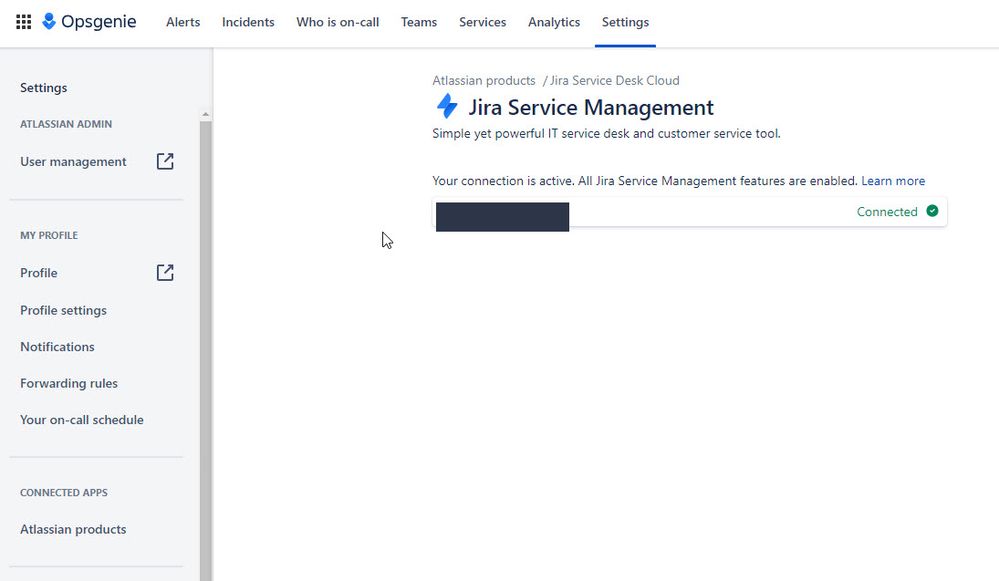Go to the Alerts tab

click(183, 22)
